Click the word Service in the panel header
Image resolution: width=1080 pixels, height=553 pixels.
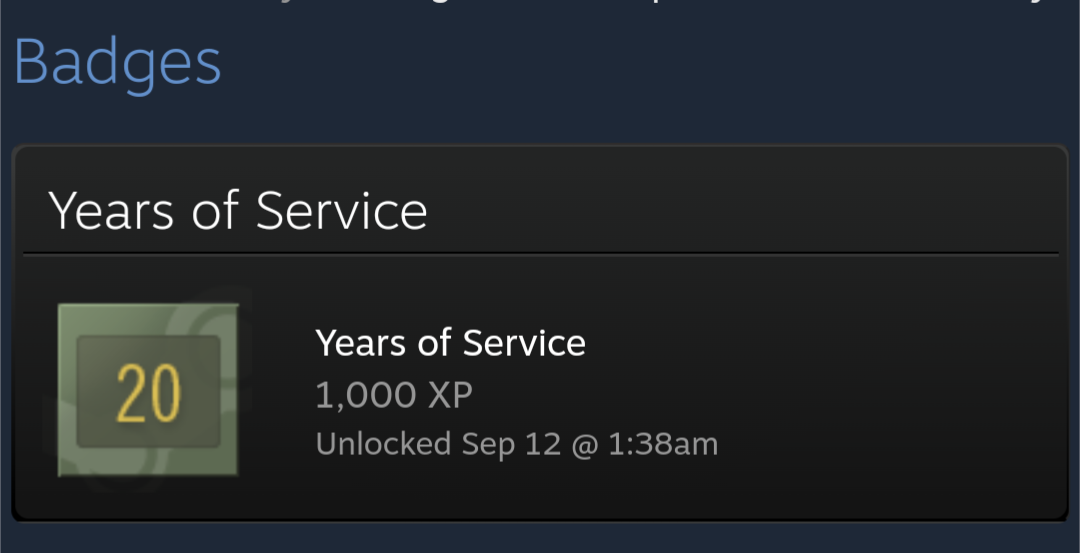pos(341,211)
